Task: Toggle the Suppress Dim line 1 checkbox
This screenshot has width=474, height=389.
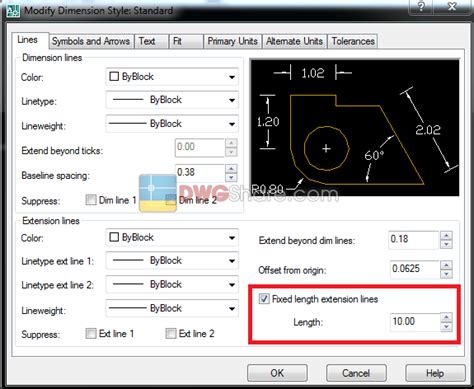Action: click(91, 200)
